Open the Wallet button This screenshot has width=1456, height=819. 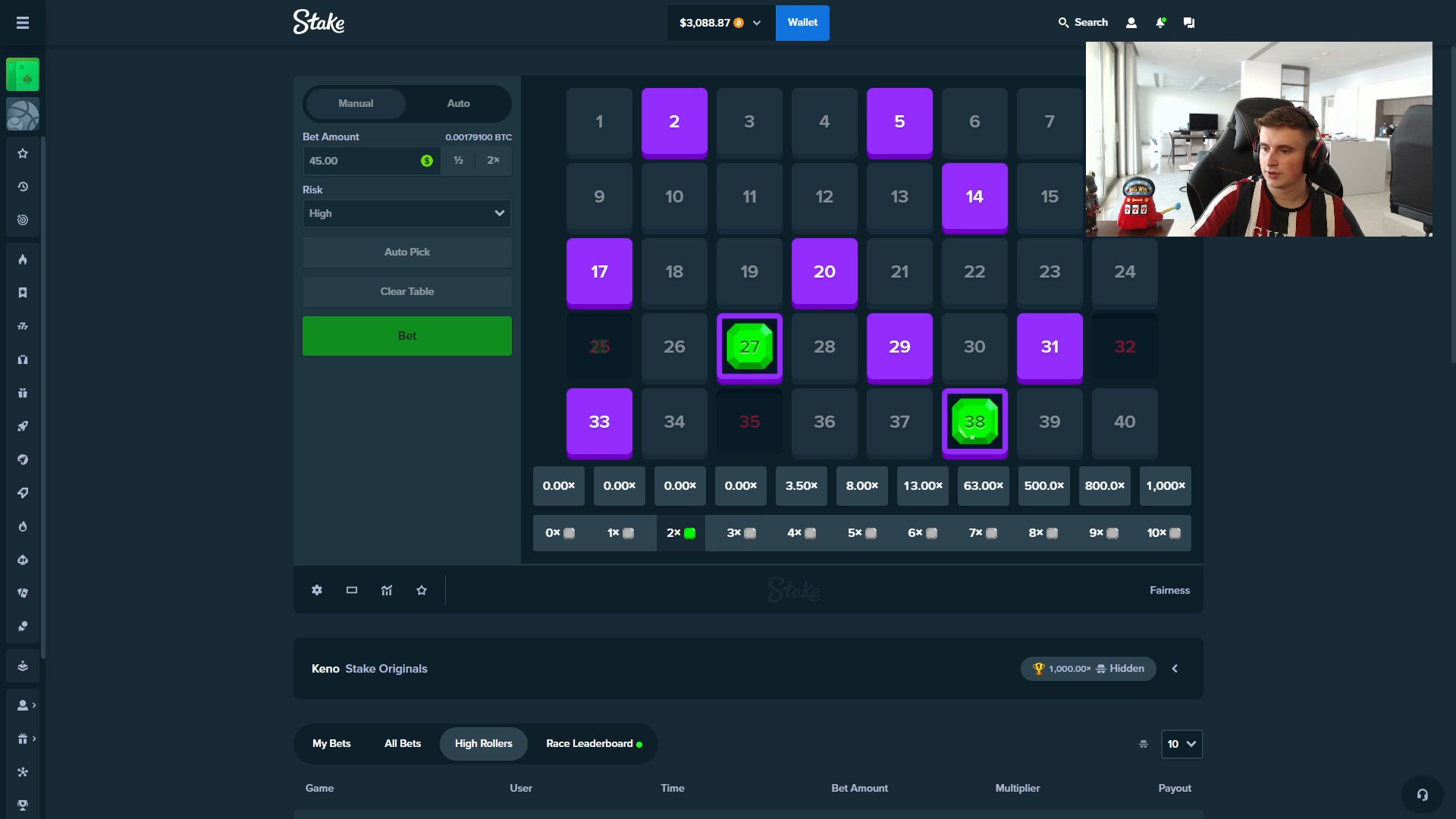802,23
